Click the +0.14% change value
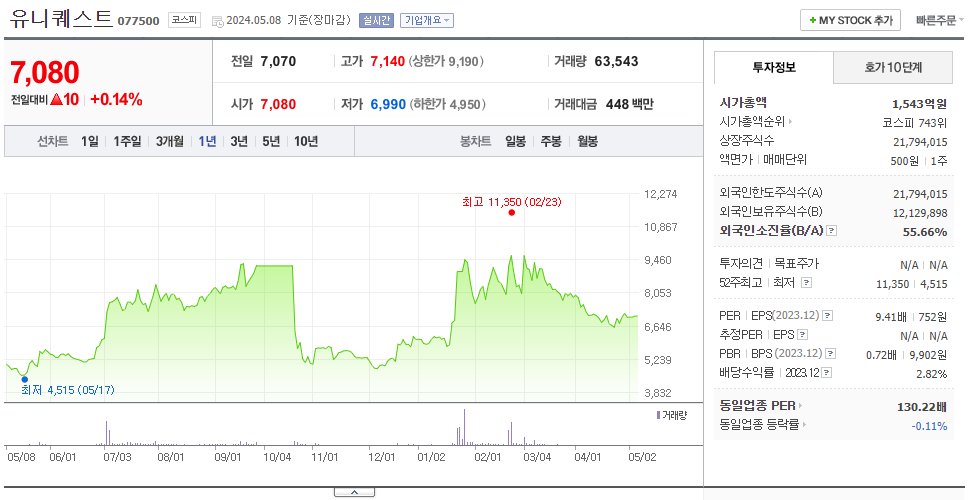The width and height of the screenshot is (968, 500). [x=117, y=99]
